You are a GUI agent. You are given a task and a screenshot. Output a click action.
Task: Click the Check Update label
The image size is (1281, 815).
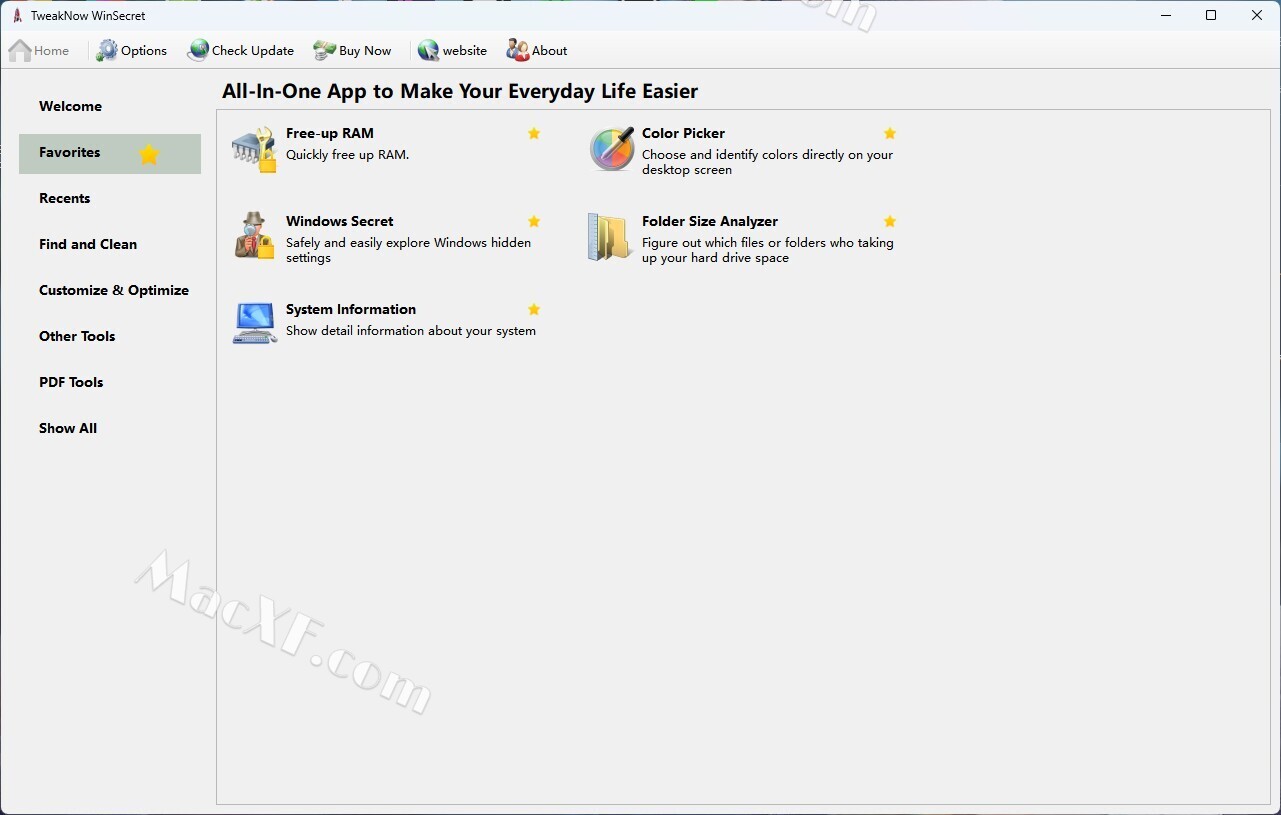click(253, 51)
